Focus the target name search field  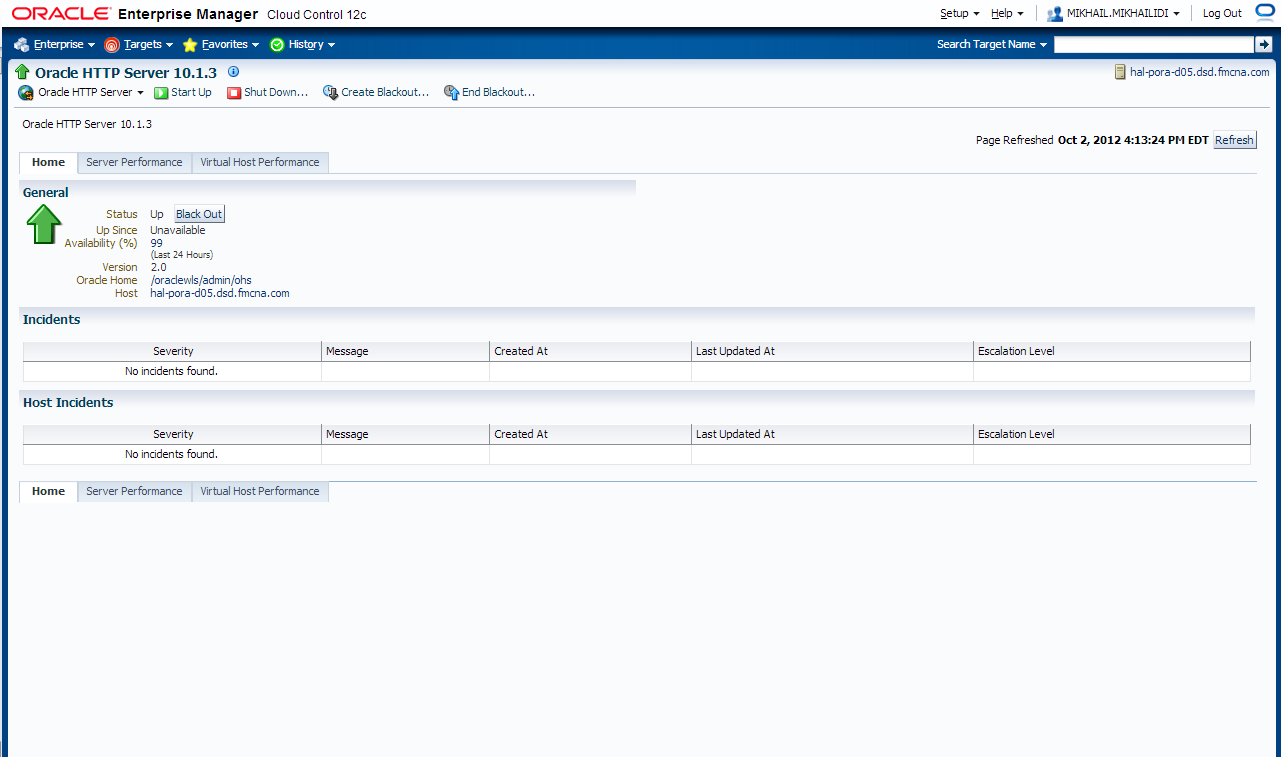click(1154, 45)
